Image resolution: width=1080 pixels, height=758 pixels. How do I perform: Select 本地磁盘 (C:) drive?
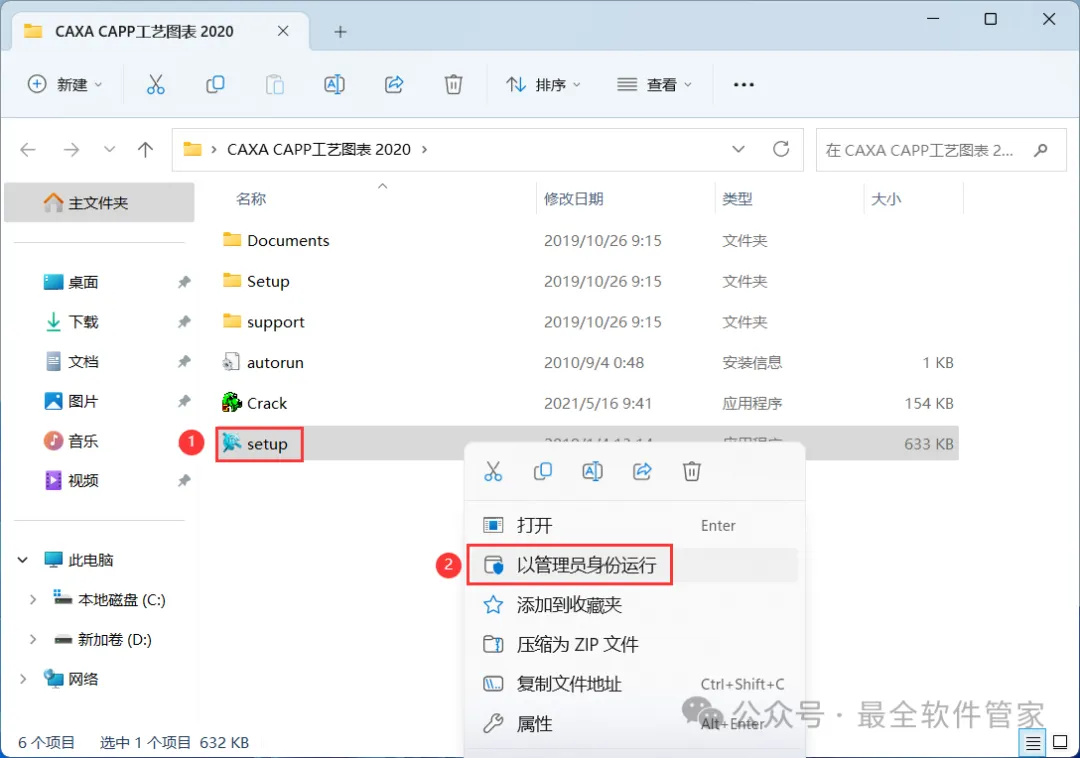pyautogui.click(x=110, y=600)
